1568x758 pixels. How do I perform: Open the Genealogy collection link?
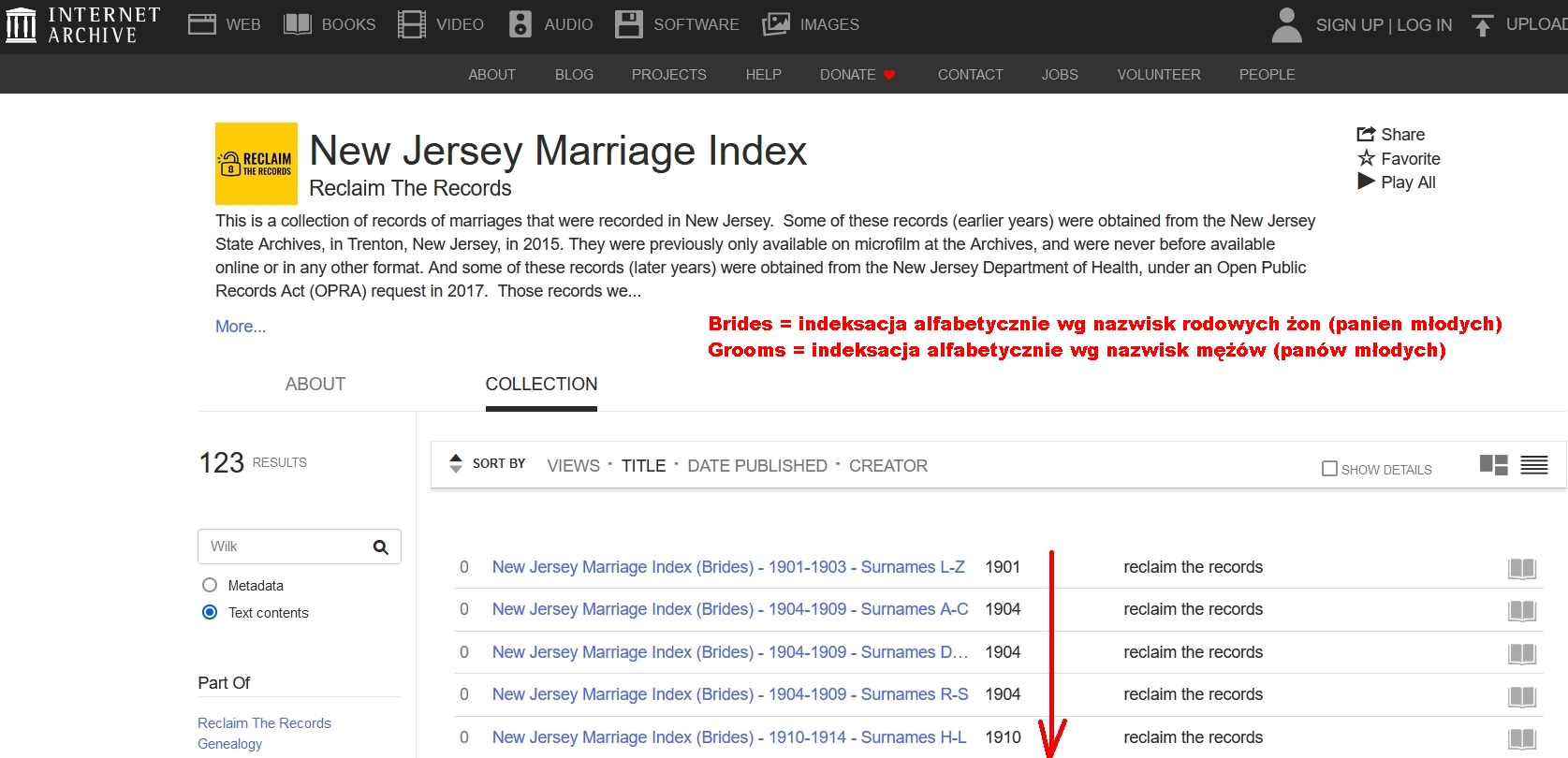click(229, 744)
